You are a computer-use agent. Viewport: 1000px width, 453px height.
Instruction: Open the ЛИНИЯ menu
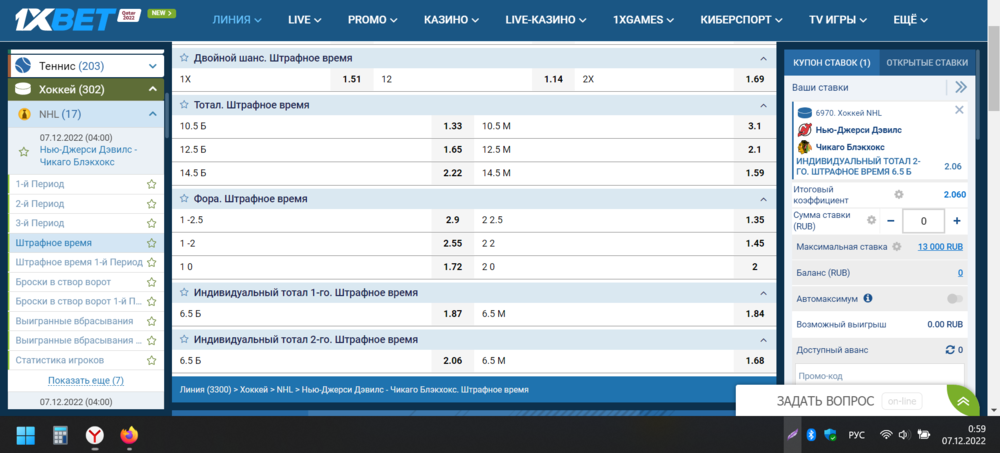click(237, 20)
